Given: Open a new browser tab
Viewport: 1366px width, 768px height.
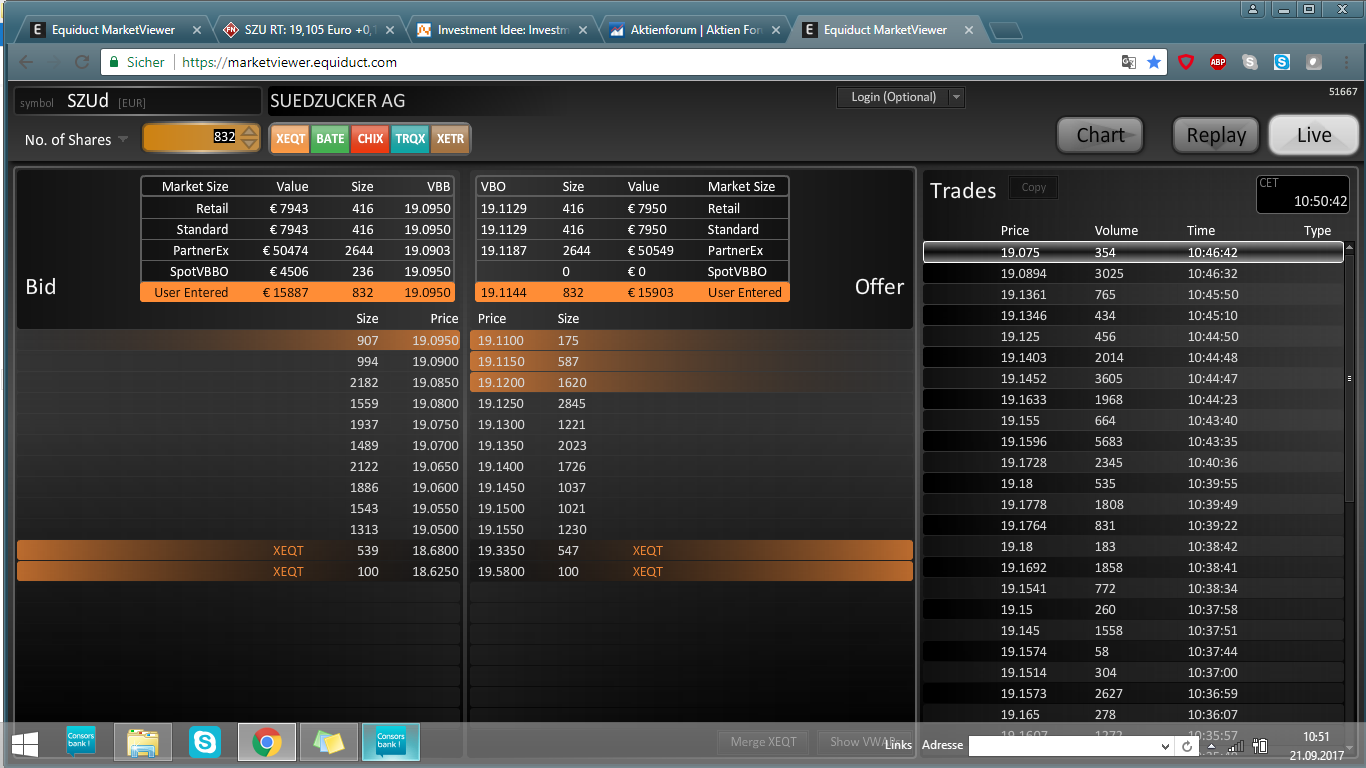Looking at the screenshot, I should click(1005, 31).
